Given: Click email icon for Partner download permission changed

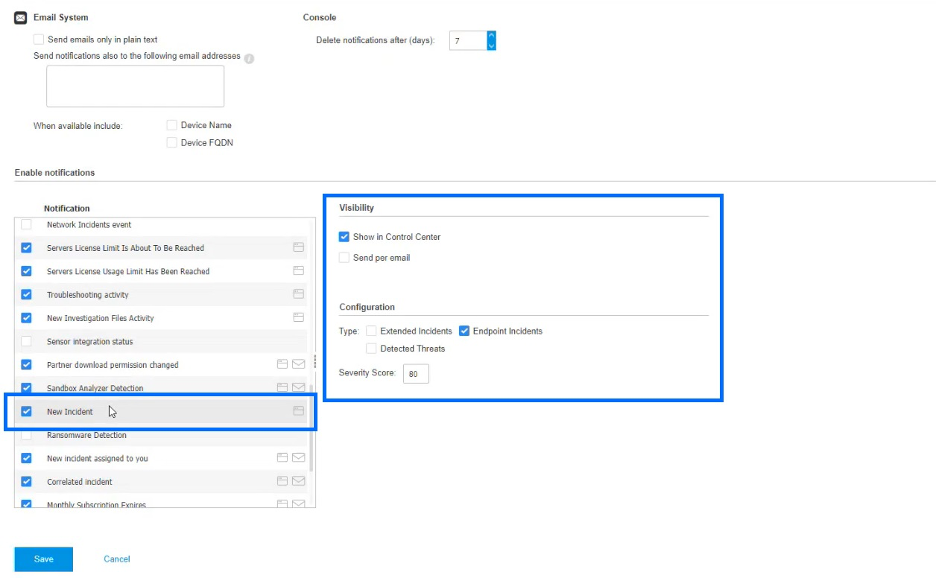Looking at the screenshot, I should point(298,365).
